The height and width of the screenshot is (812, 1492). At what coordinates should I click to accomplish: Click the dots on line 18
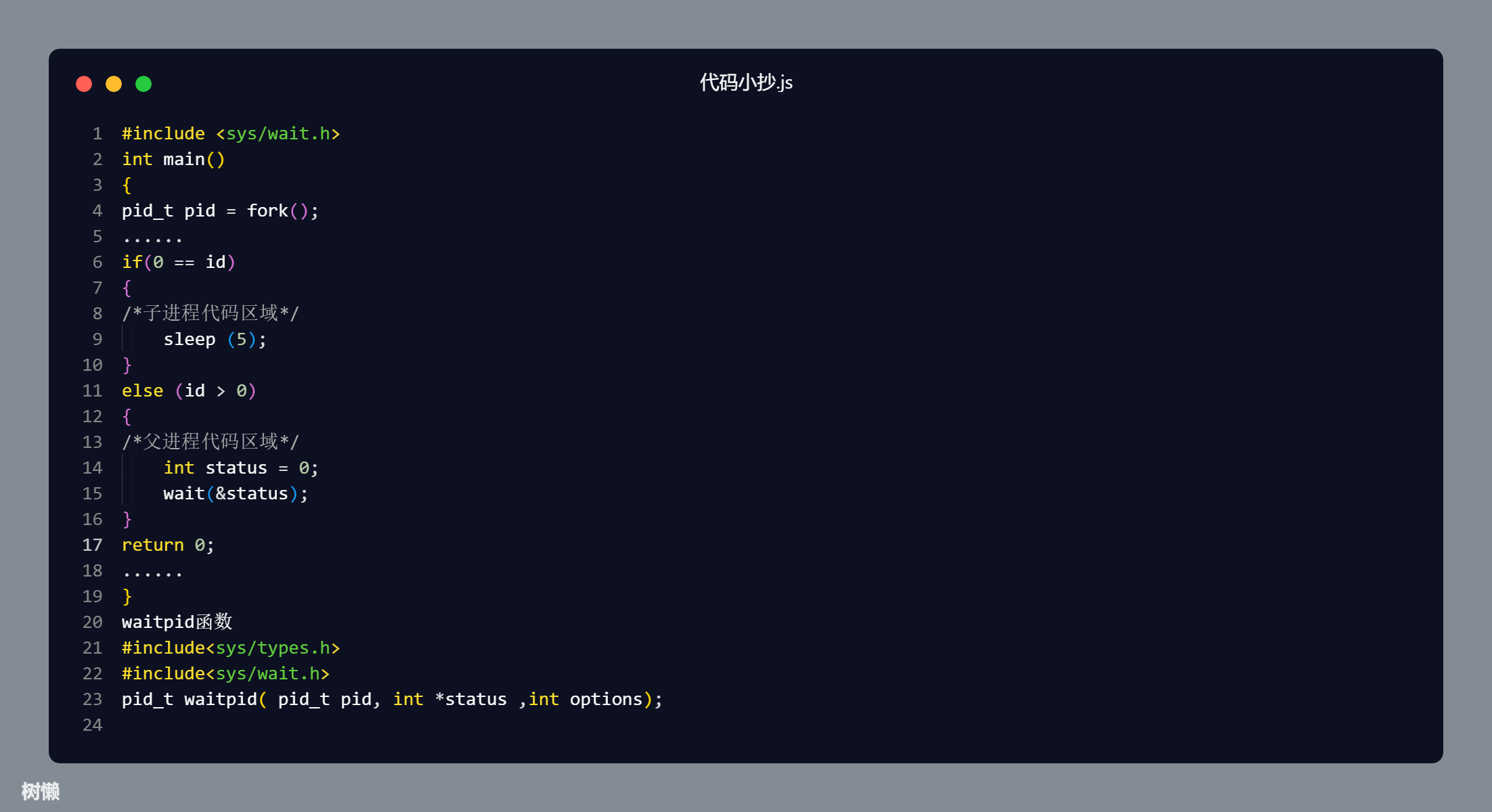pos(152,574)
